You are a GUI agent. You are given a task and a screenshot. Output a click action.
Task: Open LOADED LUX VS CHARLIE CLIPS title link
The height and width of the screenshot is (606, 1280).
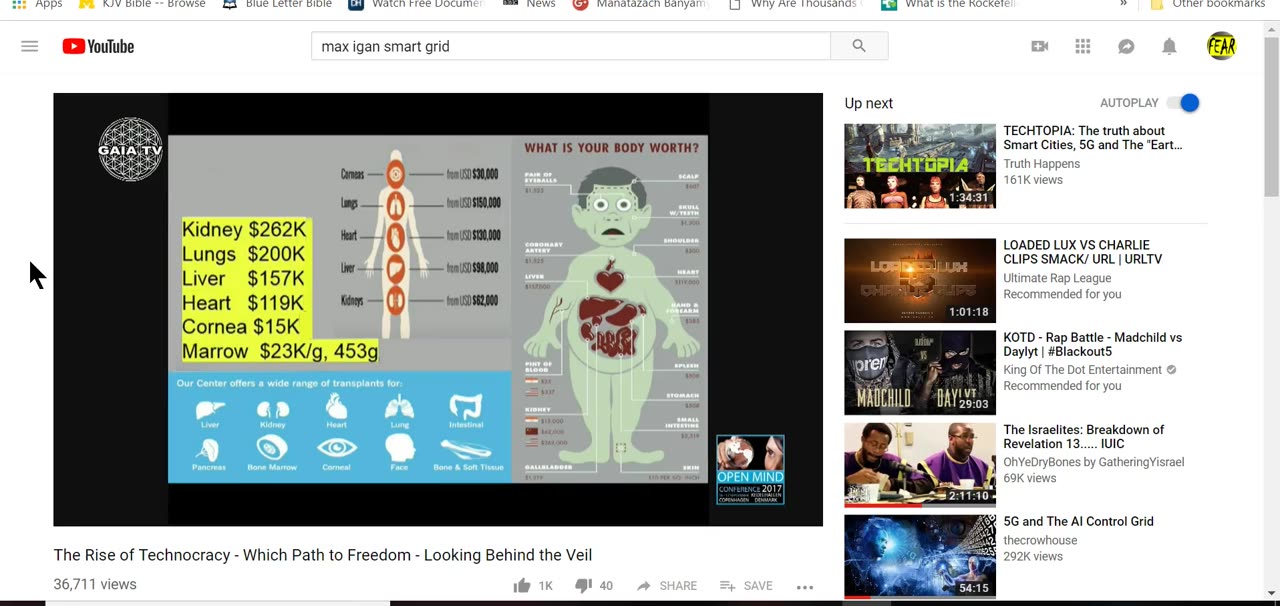[1083, 252]
